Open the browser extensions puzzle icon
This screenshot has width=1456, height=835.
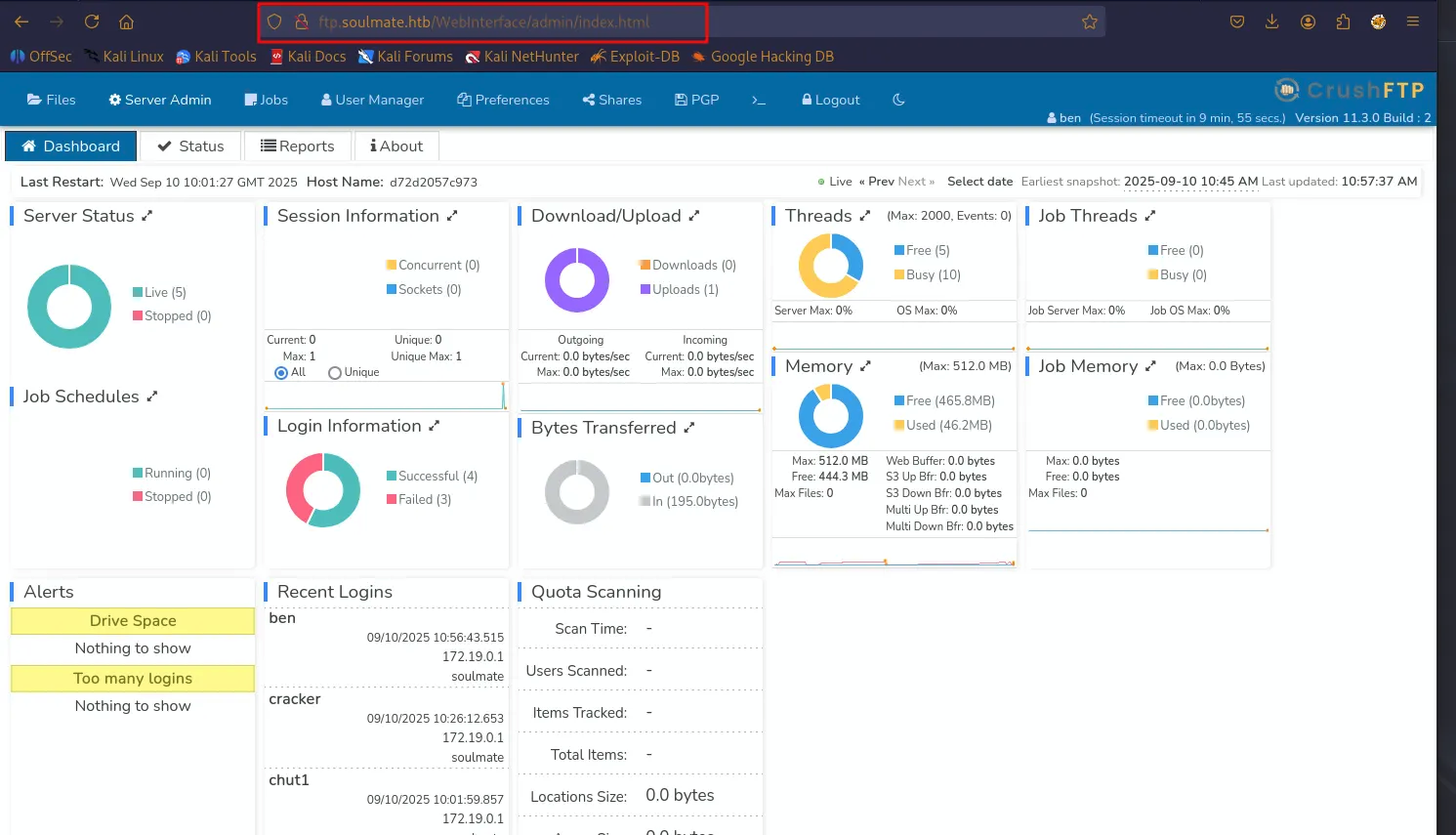(1343, 21)
